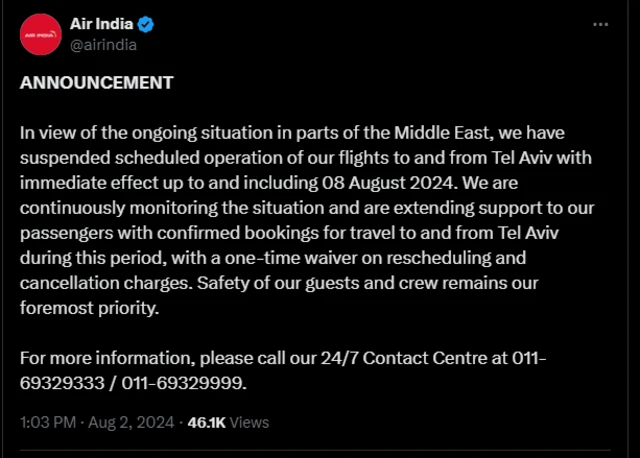Screen dimensions: 640x458
Task: Open the three-dot More options menu
Action: [600, 24]
